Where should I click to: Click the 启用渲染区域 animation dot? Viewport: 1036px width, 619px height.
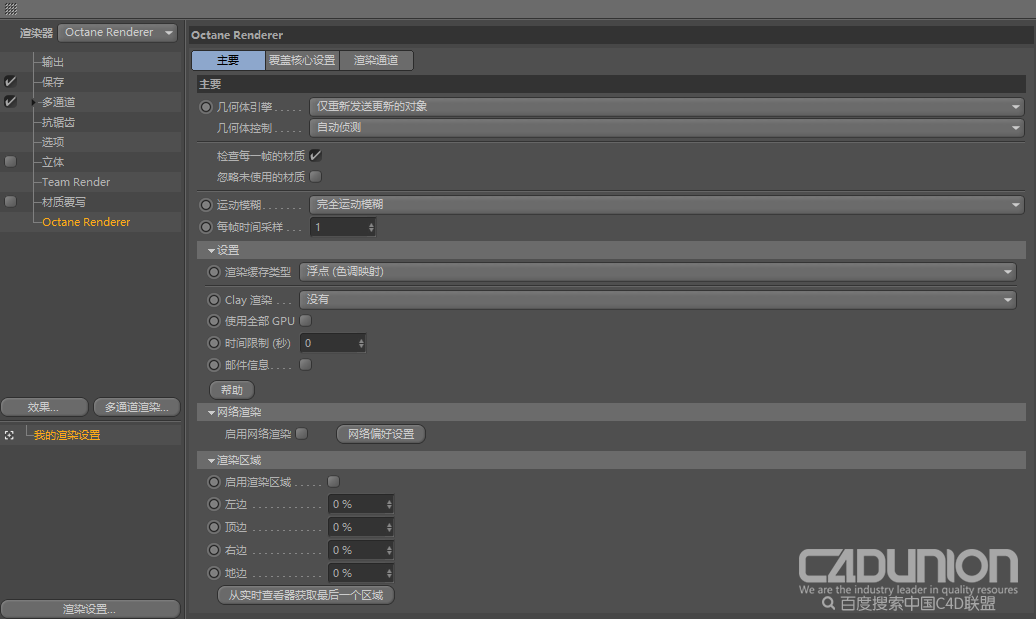point(213,482)
